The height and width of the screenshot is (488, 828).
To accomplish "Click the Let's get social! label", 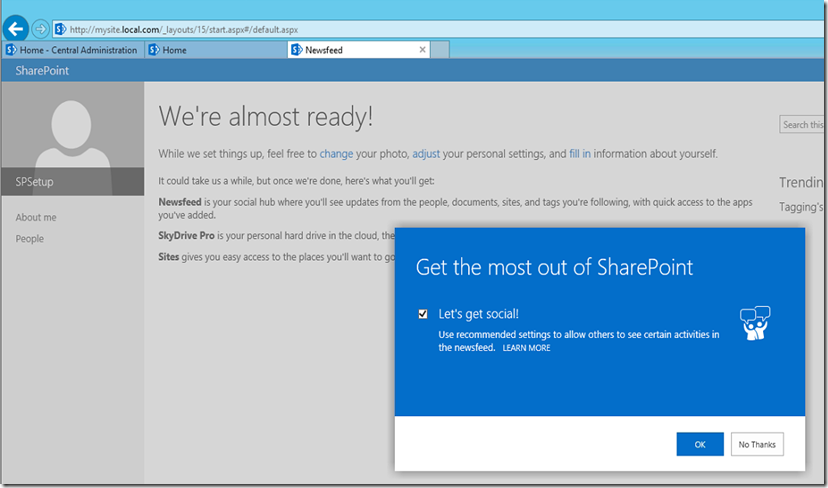I will tap(478, 314).
